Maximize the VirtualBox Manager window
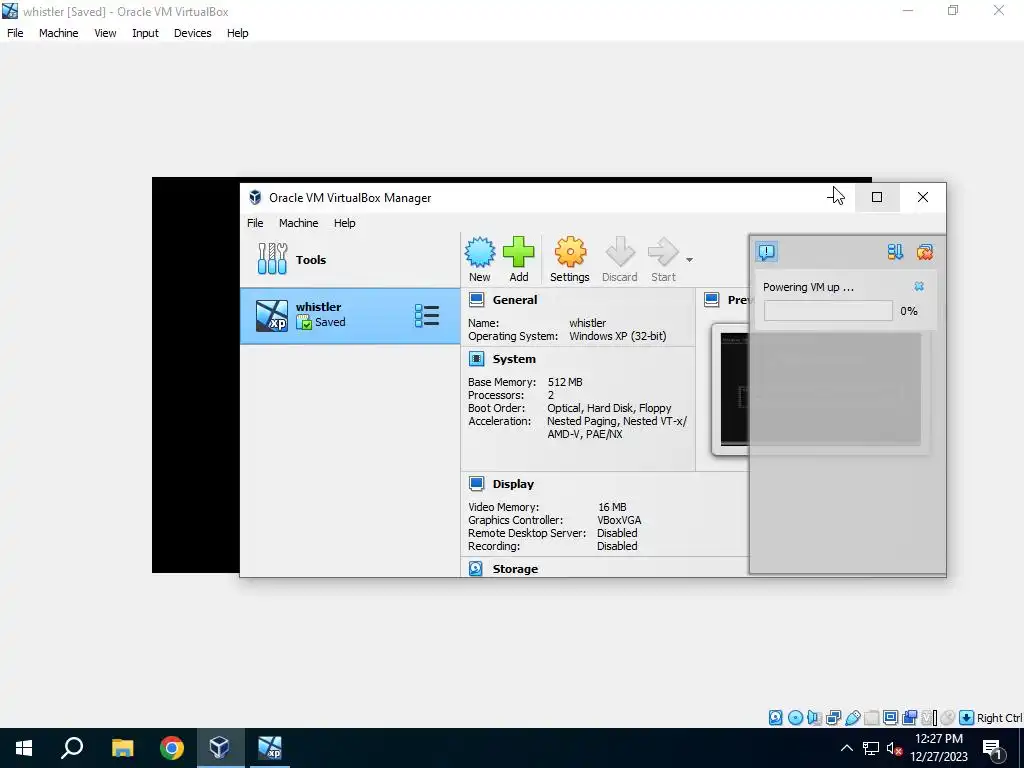This screenshot has width=1024, height=768. tap(877, 197)
